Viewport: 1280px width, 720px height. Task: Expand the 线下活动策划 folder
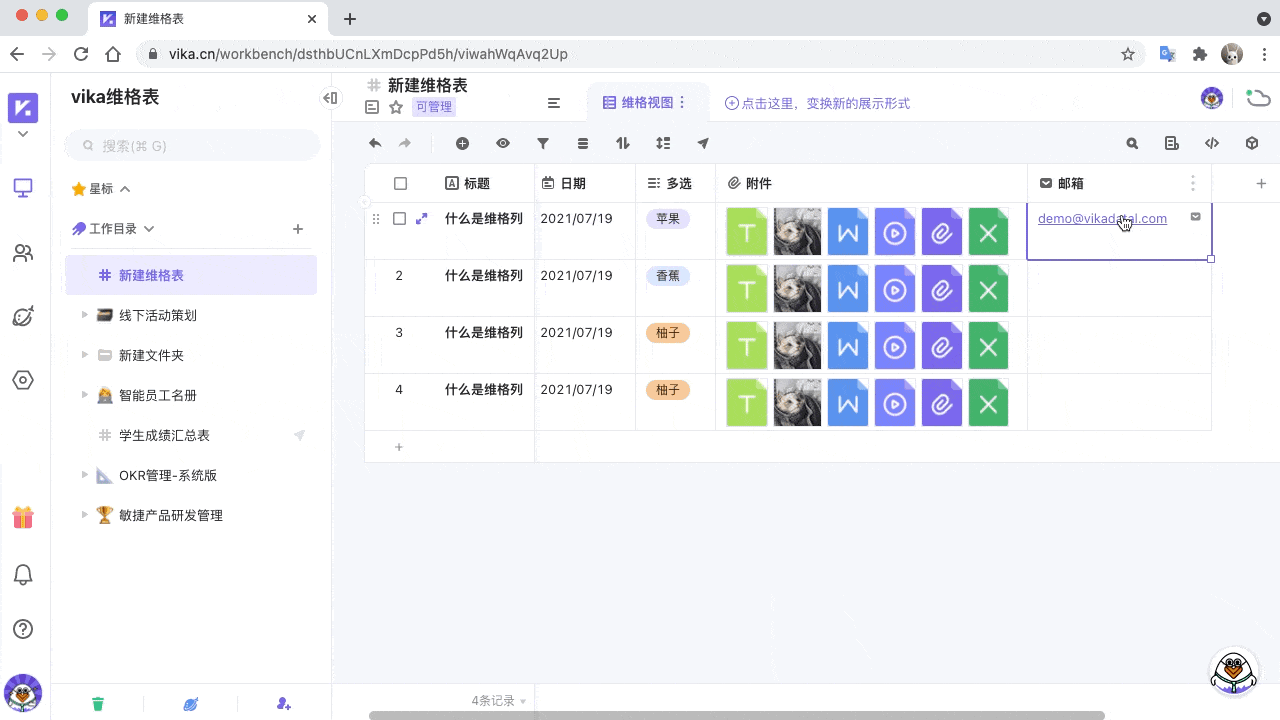tap(85, 315)
